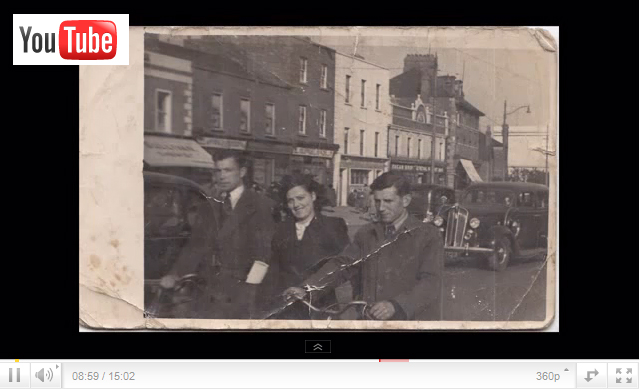Viewport: 640px width, 389px height.
Task: Click the old street photo in the video
Action: (319, 179)
